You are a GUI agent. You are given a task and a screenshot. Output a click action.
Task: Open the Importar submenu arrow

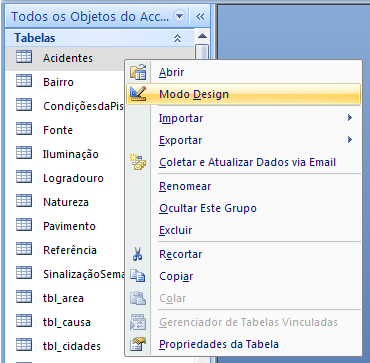coord(350,118)
